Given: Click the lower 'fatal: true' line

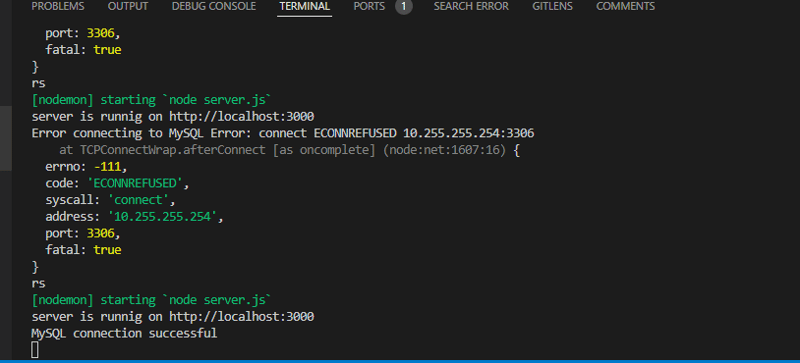Looking at the screenshot, I should (x=83, y=250).
